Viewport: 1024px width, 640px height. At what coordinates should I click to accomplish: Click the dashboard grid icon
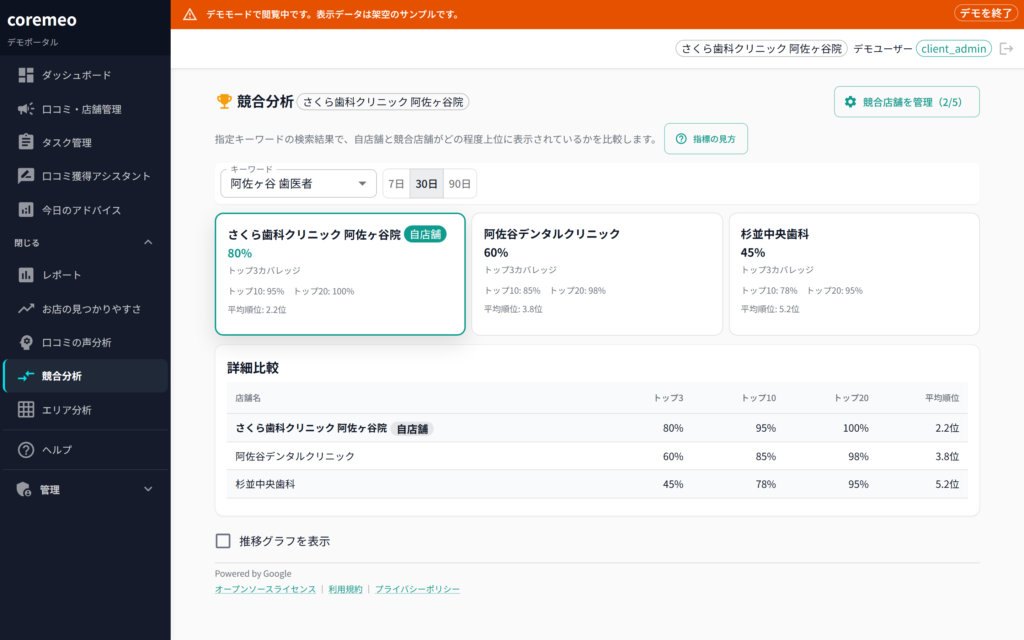coord(25,75)
